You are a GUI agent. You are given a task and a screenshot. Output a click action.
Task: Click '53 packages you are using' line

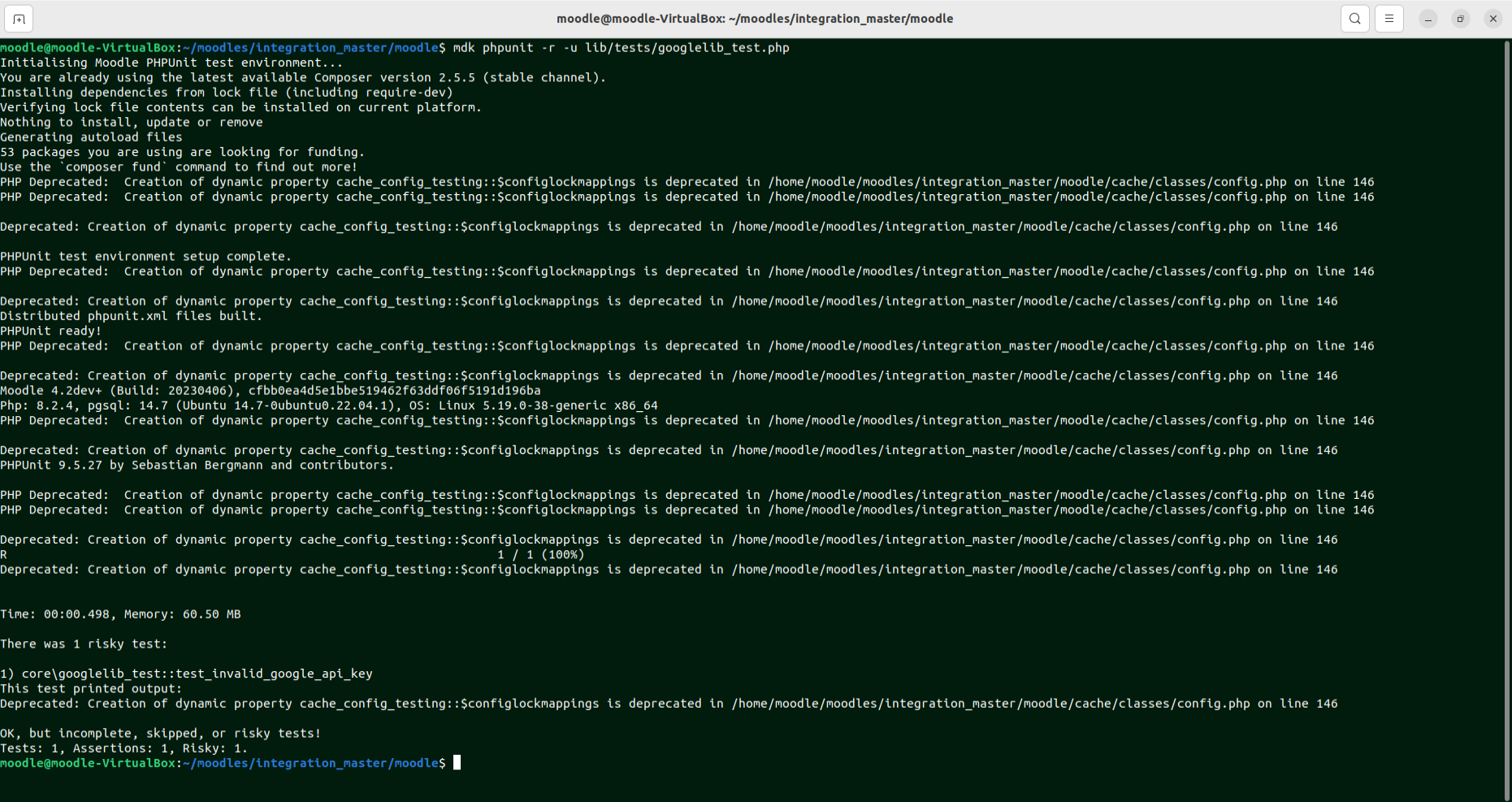click(x=182, y=152)
